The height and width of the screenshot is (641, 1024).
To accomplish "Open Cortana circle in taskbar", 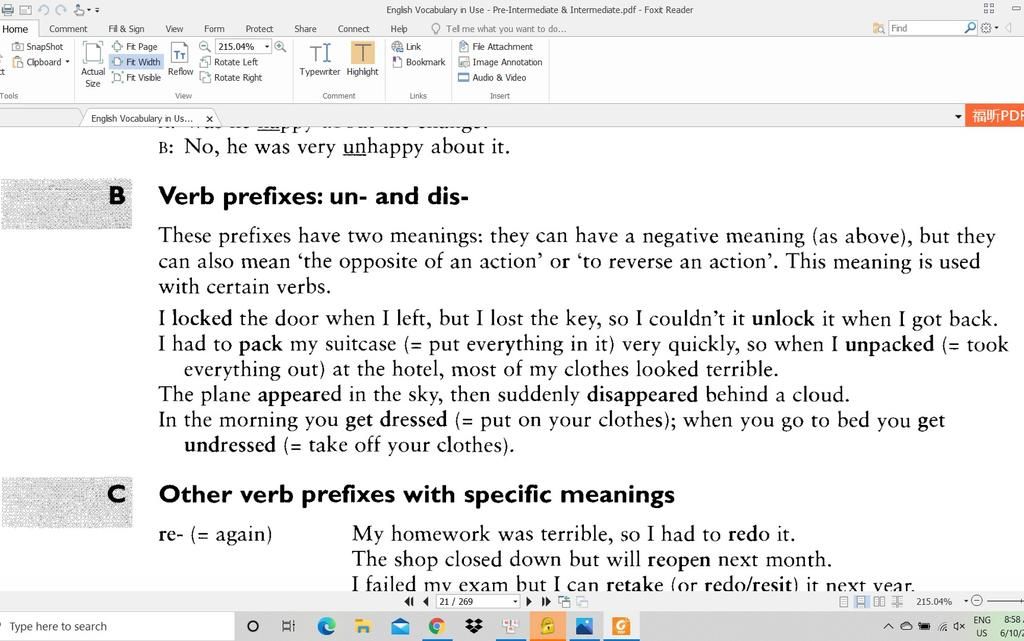I will (253, 627).
